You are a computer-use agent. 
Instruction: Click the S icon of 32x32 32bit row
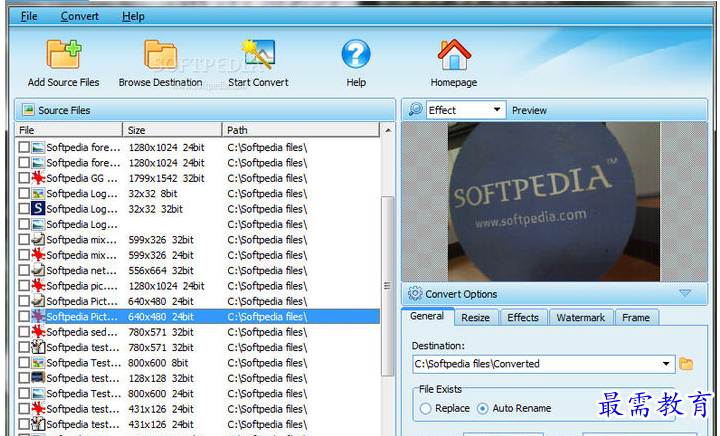coord(38,208)
